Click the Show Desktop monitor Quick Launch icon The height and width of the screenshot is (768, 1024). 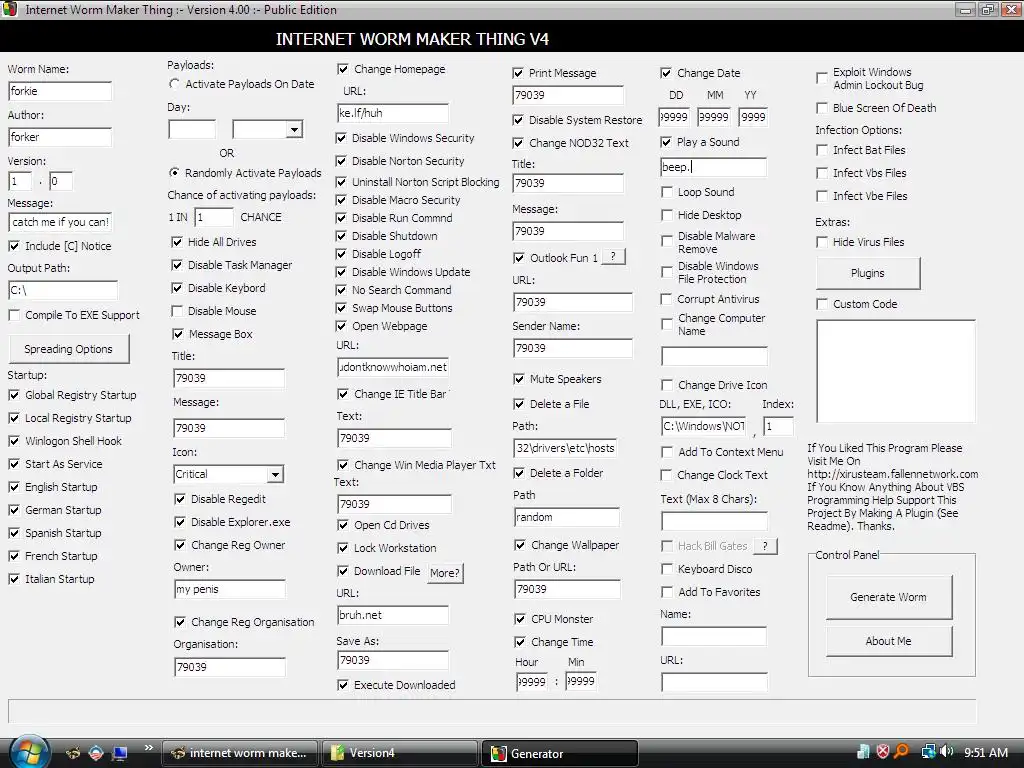pyautogui.click(x=119, y=753)
